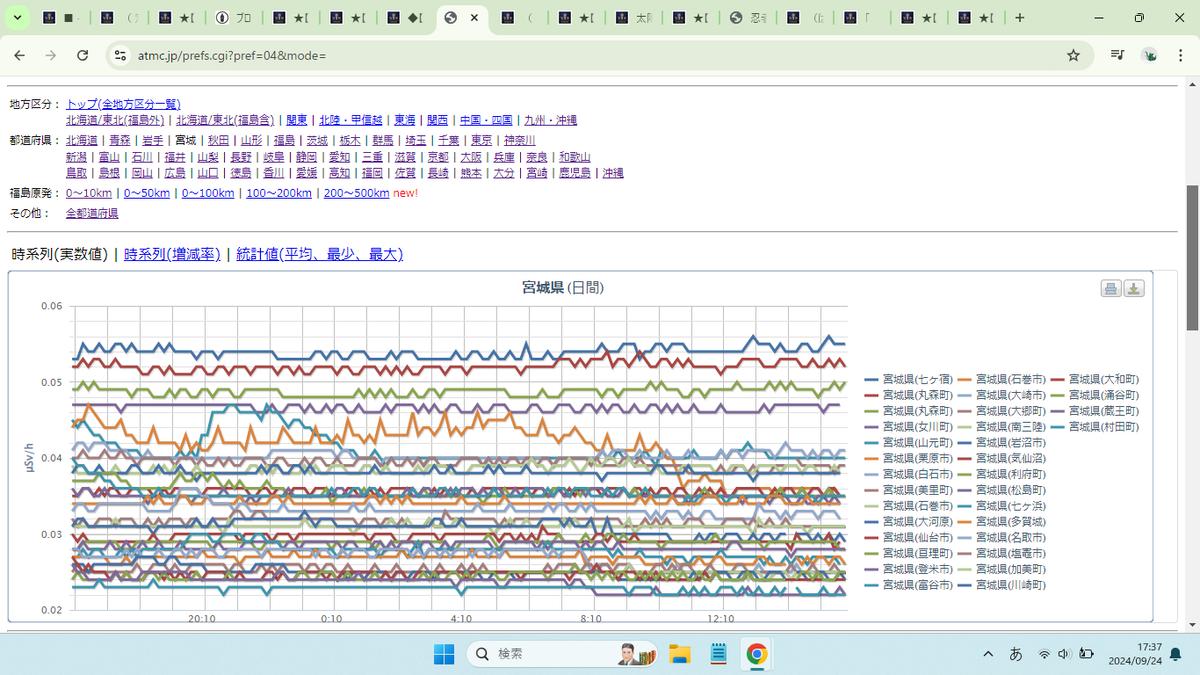This screenshot has width=1200, height=675.
Task: Open File Explorer from the taskbar
Action: 680,654
